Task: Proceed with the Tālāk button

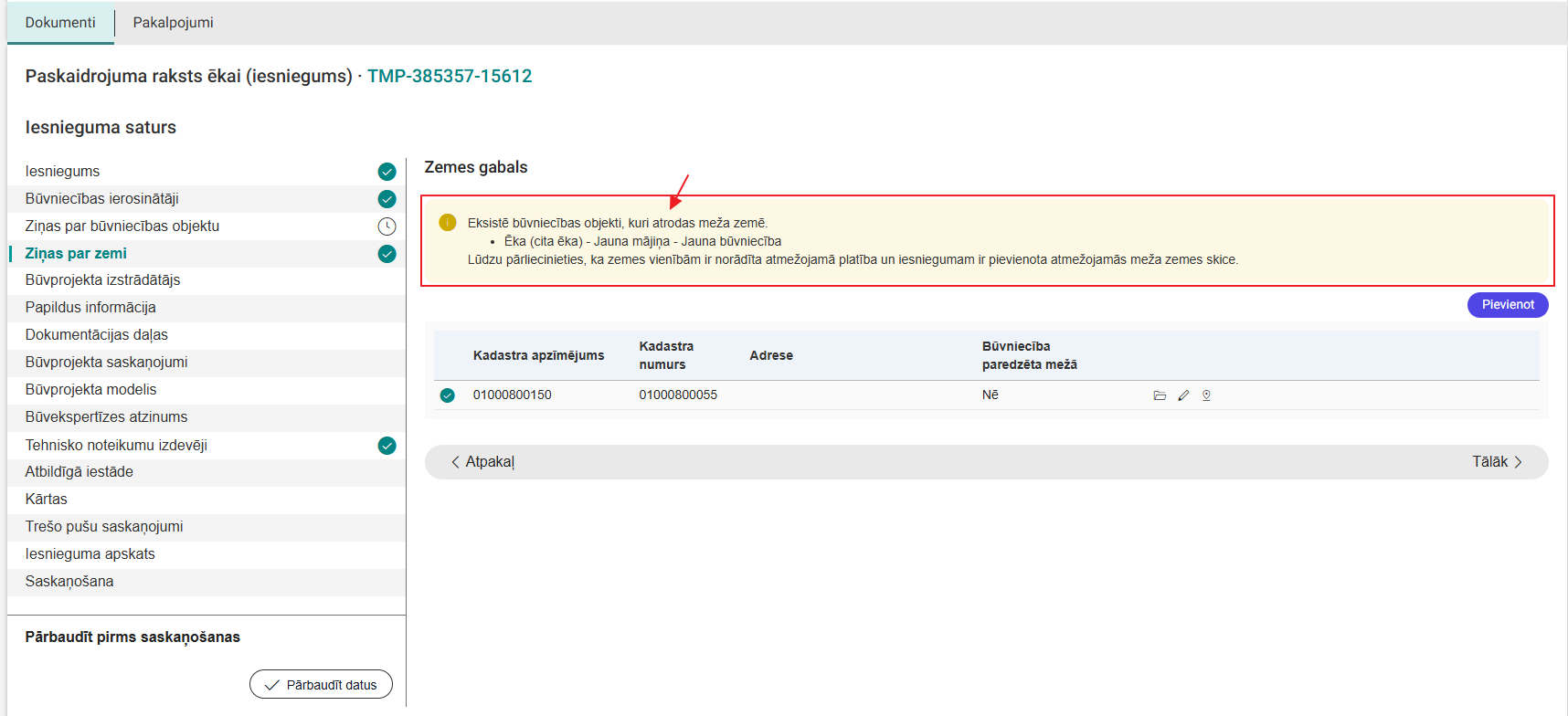Action: click(x=1496, y=462)
